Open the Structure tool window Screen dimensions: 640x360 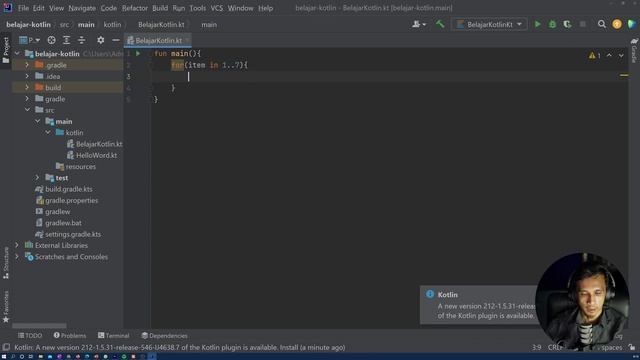point(6,263)
